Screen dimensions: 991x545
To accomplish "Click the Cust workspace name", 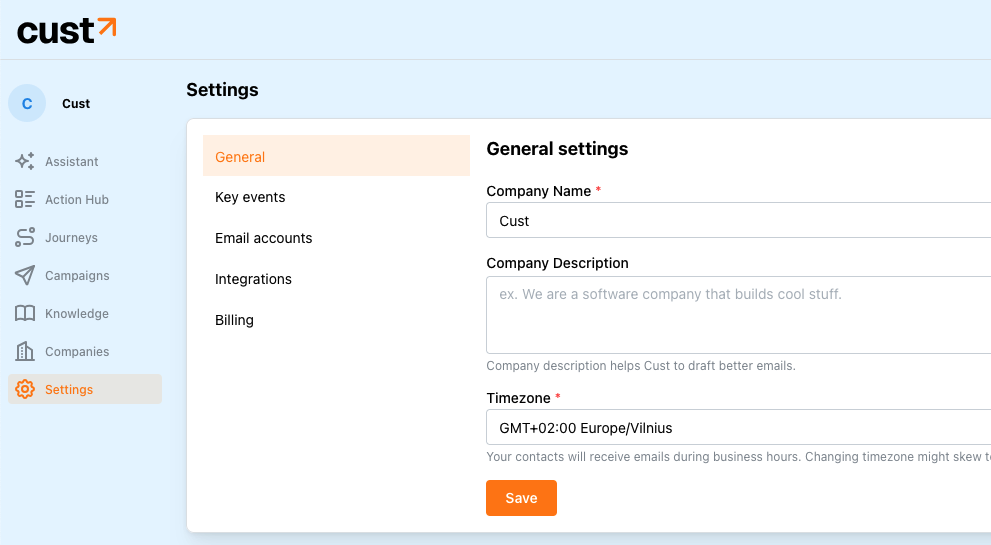I will (76, 103).
